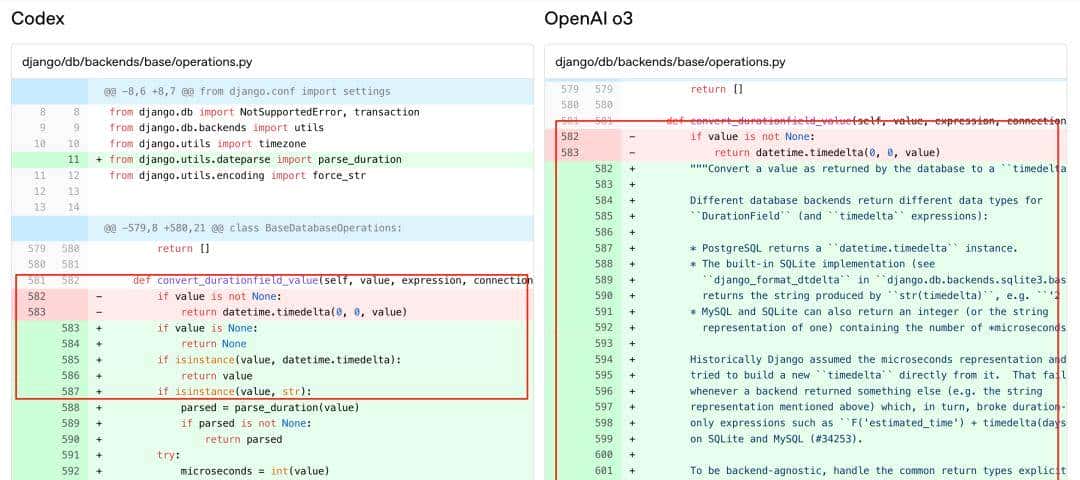Click the plus marker beside the PostgreSQL comment line

632,248
